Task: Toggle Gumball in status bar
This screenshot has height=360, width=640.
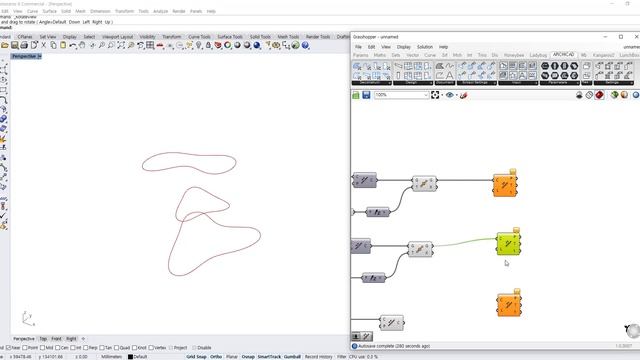Action: coord(292,357)
